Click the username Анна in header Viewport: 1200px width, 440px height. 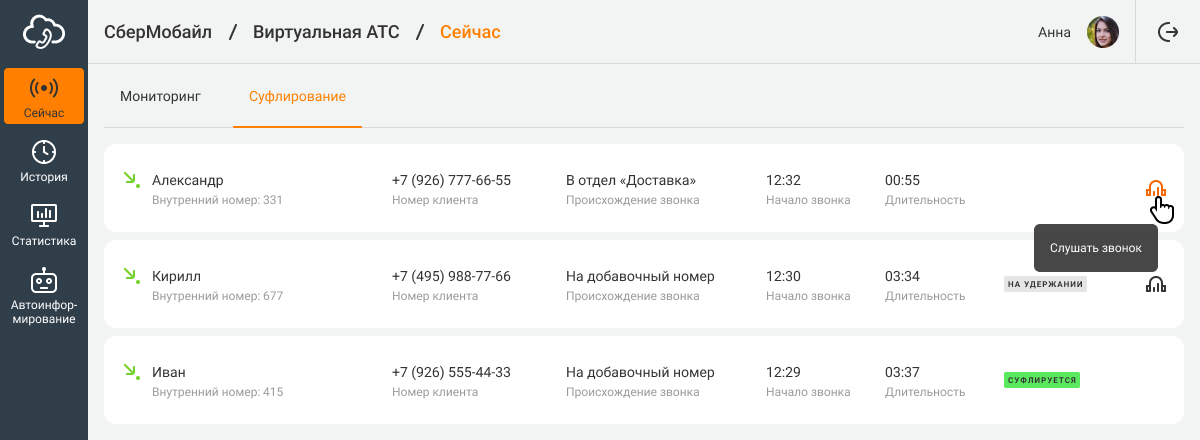point(1054,32)
